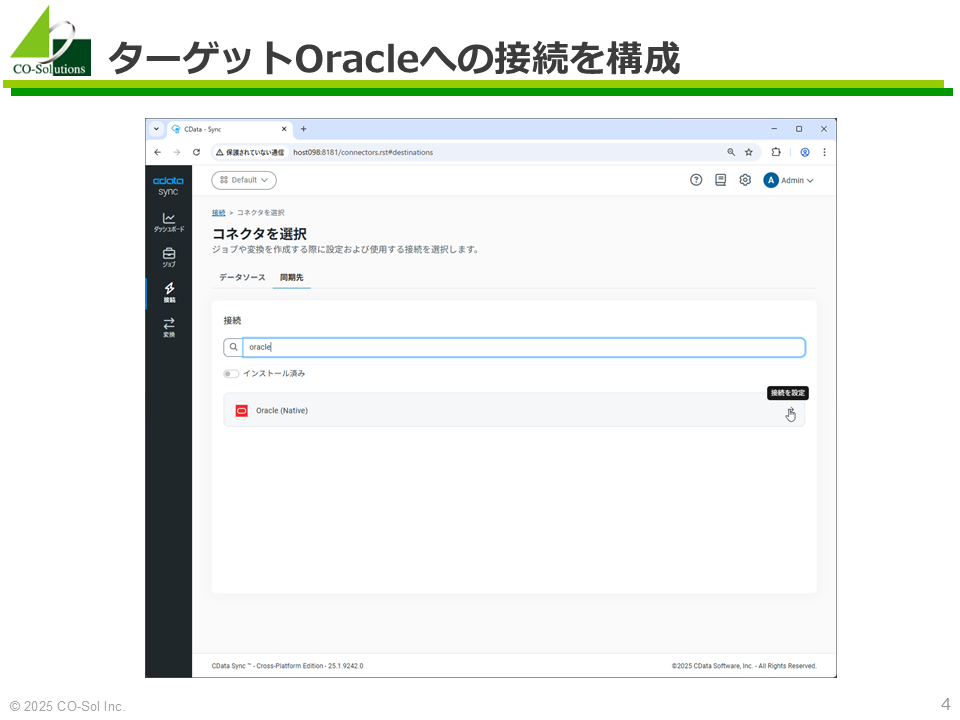960x720 pixels.
Task: Go to the 接続 section in sidebar
Action: pos(169,292)
